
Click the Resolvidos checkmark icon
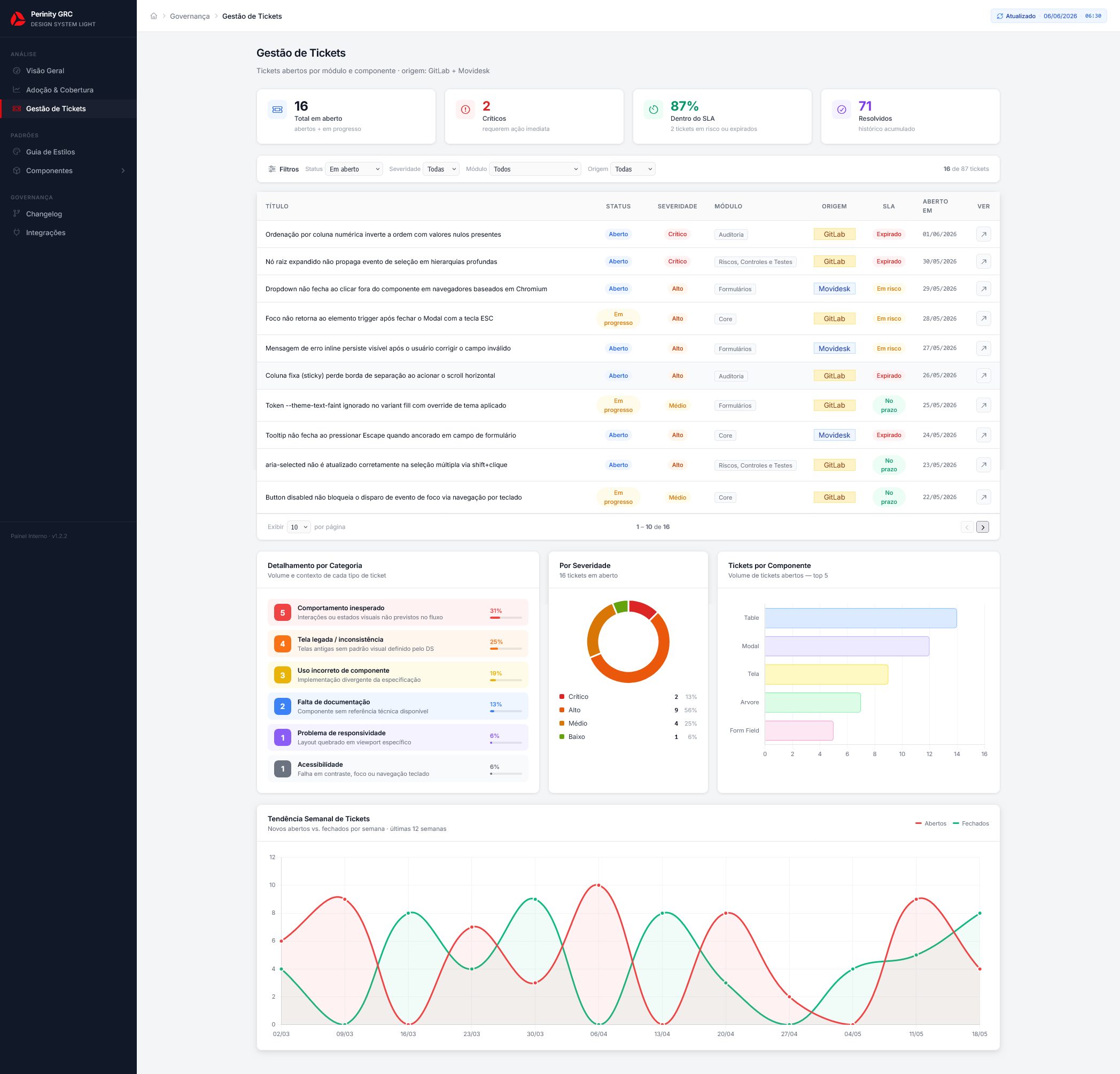pyautogui.click(x=841, y=109)
